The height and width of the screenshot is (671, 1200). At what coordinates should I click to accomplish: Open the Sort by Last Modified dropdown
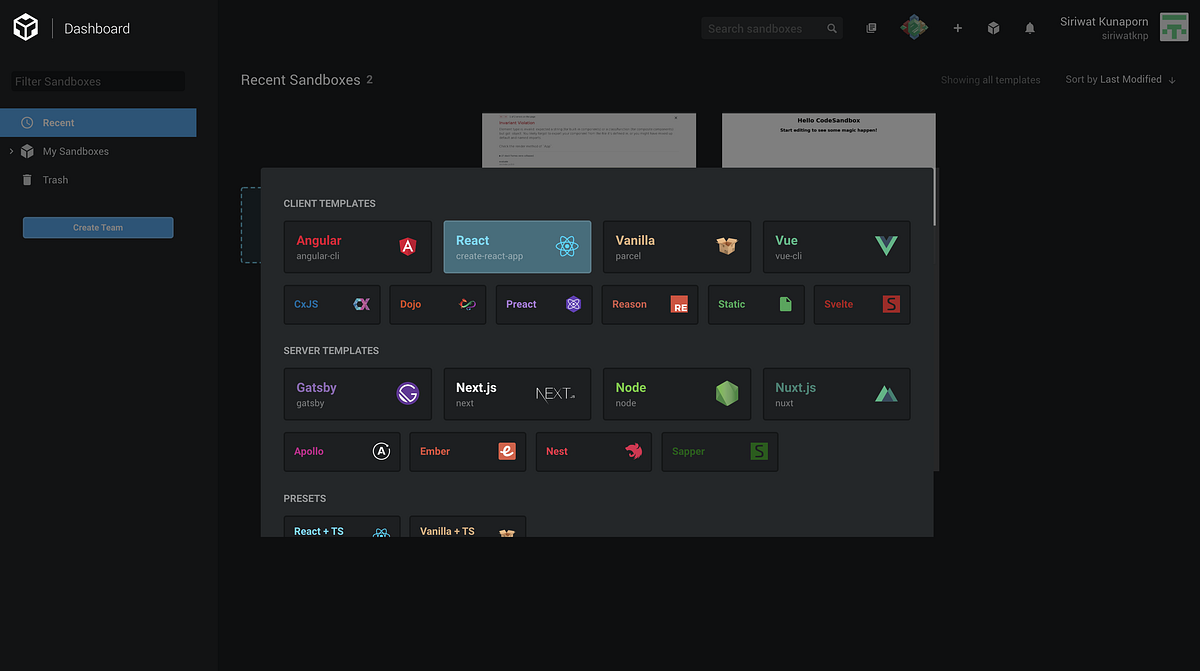pyautogui.click(x=1119, y=79)
